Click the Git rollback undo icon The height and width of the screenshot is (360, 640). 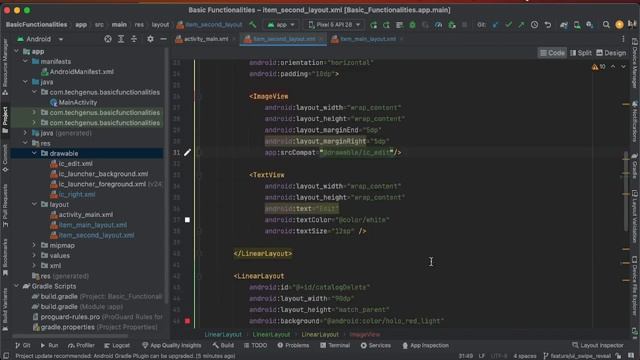tap(548, 25)
